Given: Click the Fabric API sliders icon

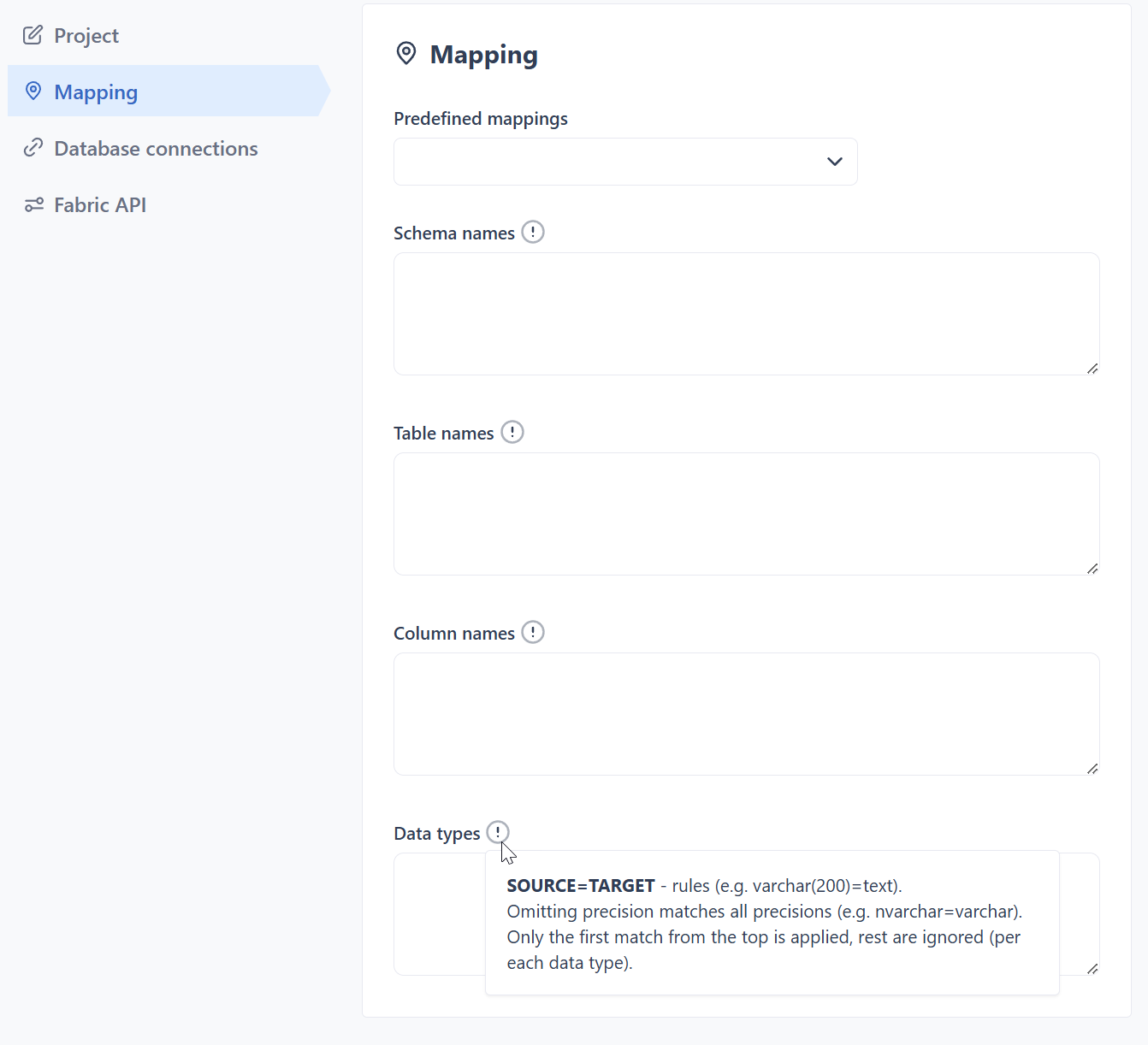Looking at the screenshot, I should (x=33, y=204).
